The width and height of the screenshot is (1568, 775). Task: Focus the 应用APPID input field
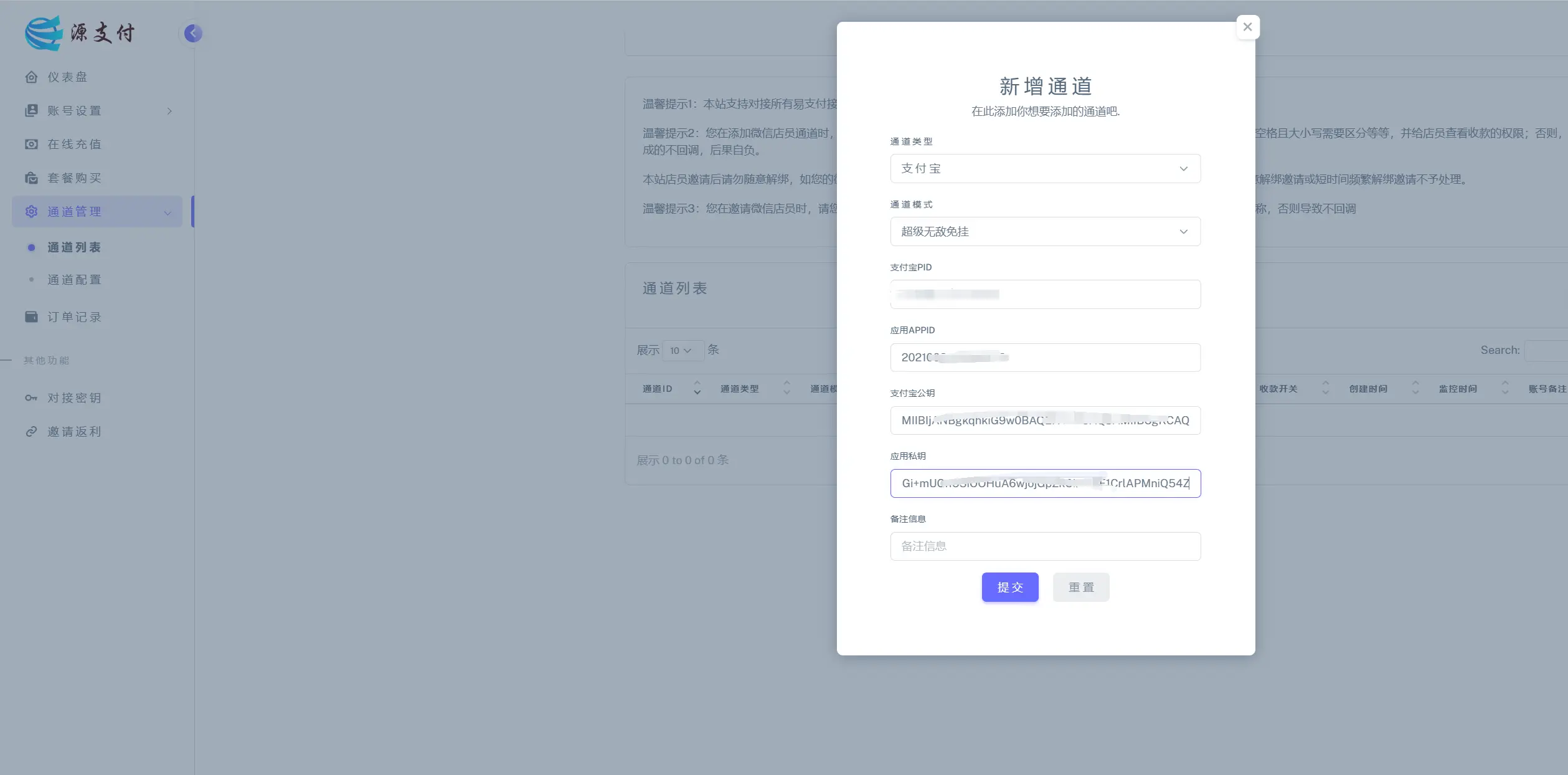click(x=1045, y=358)
